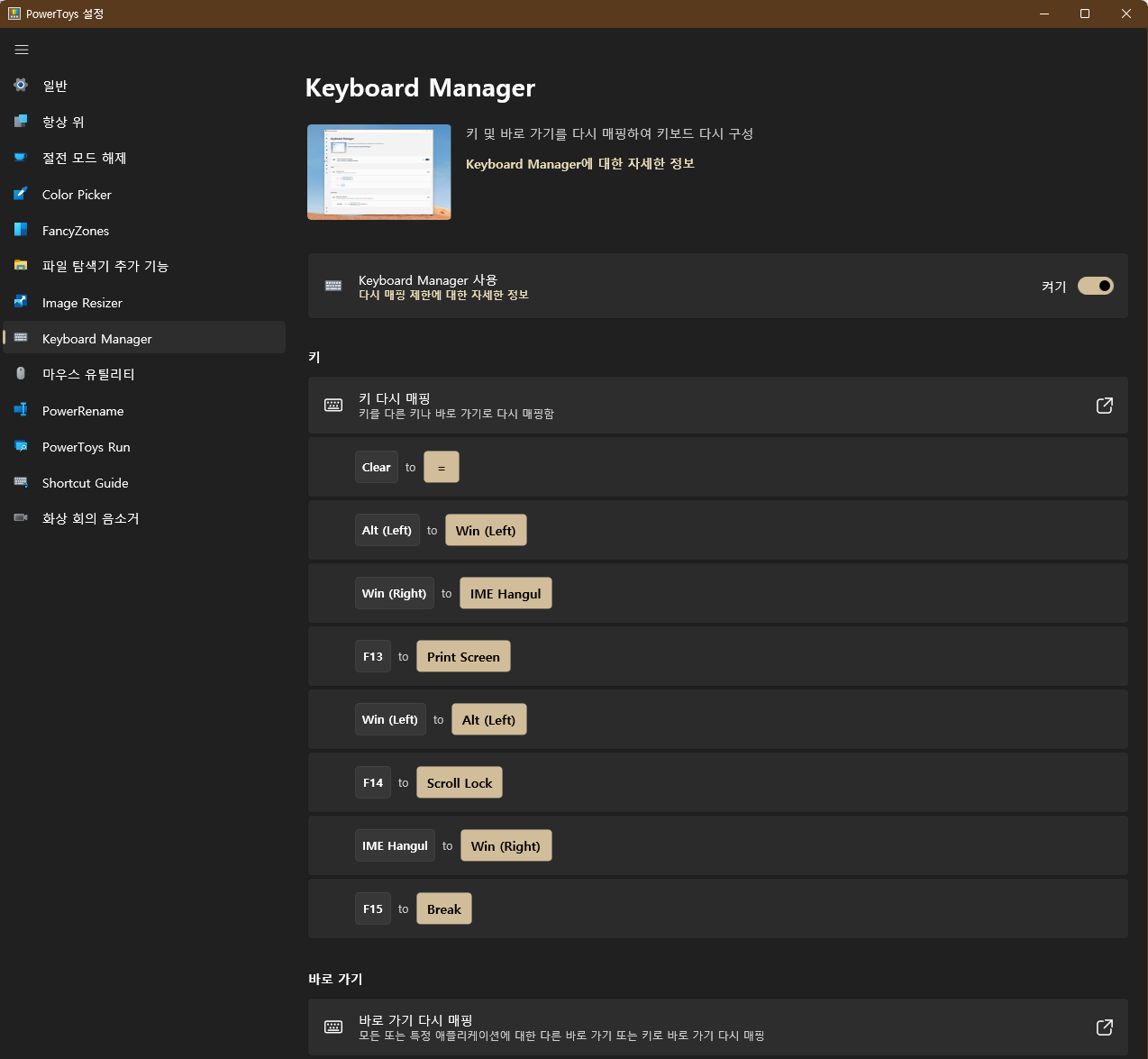Click the 바로 가기 다시 매핑 card
The image size is (1148, 1059).
pyautogui.click(x=718, y=1027)
